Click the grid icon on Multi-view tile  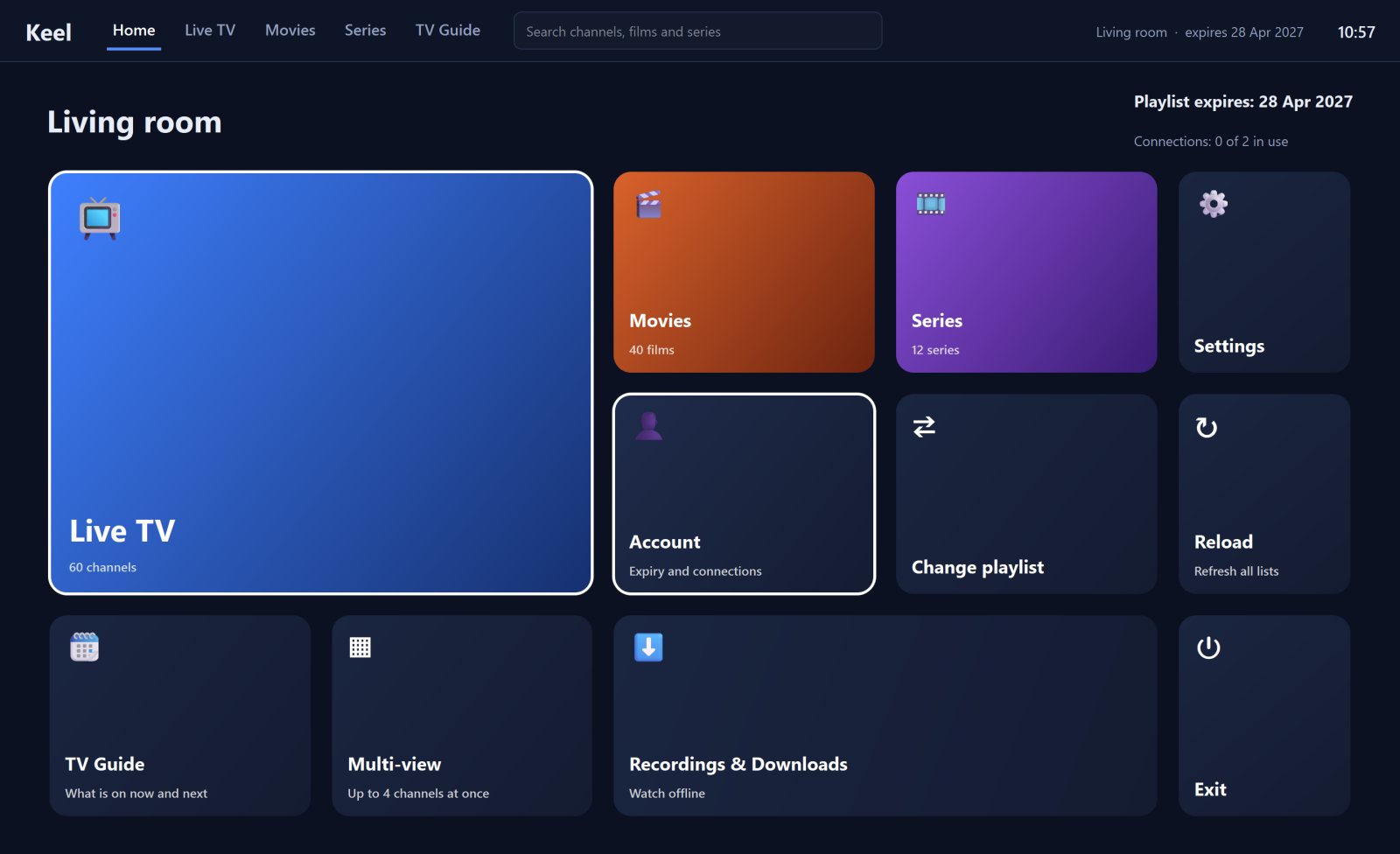click(x=360, y=647)
